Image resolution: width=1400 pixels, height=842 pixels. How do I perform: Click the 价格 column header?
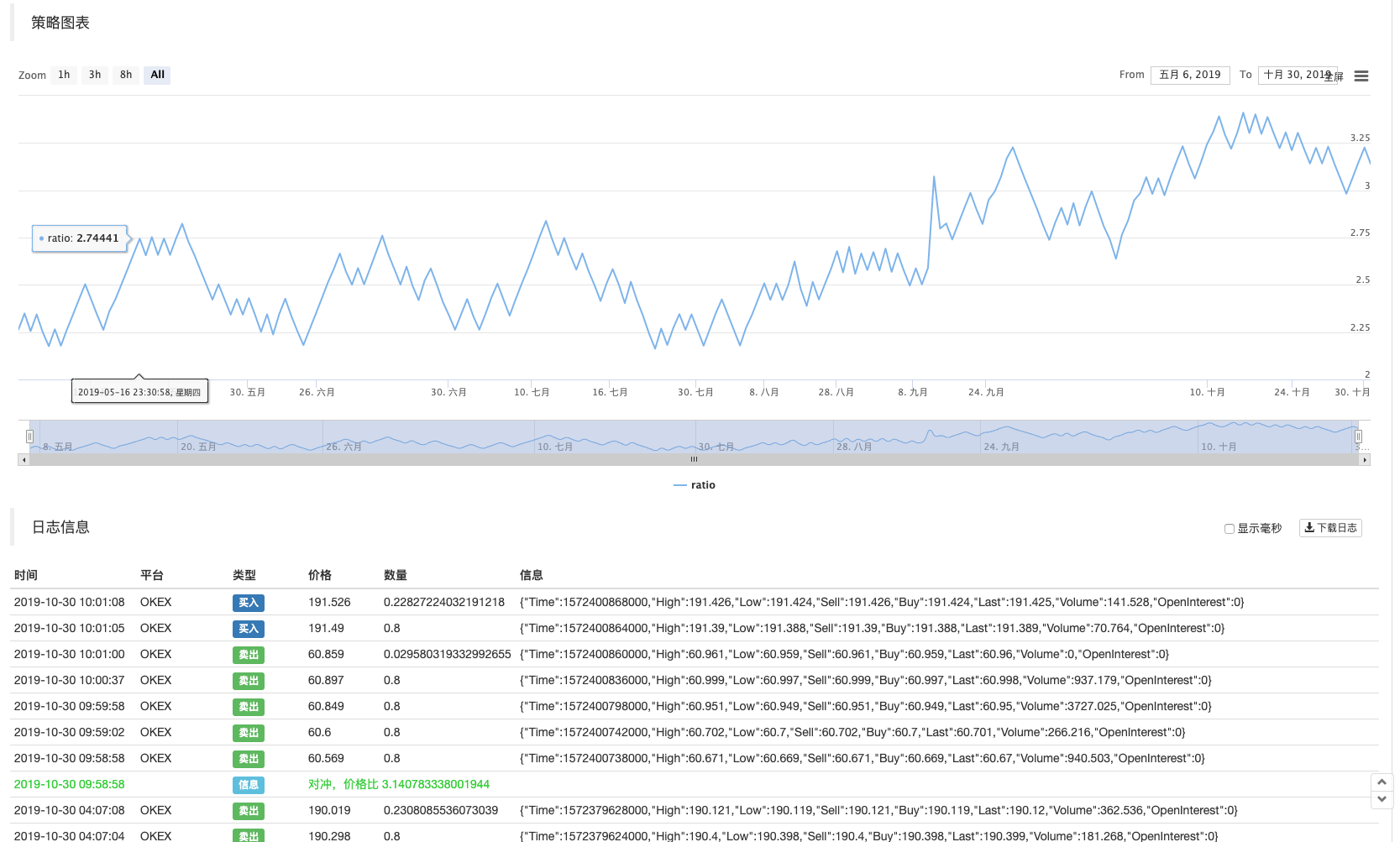point(320,575)
